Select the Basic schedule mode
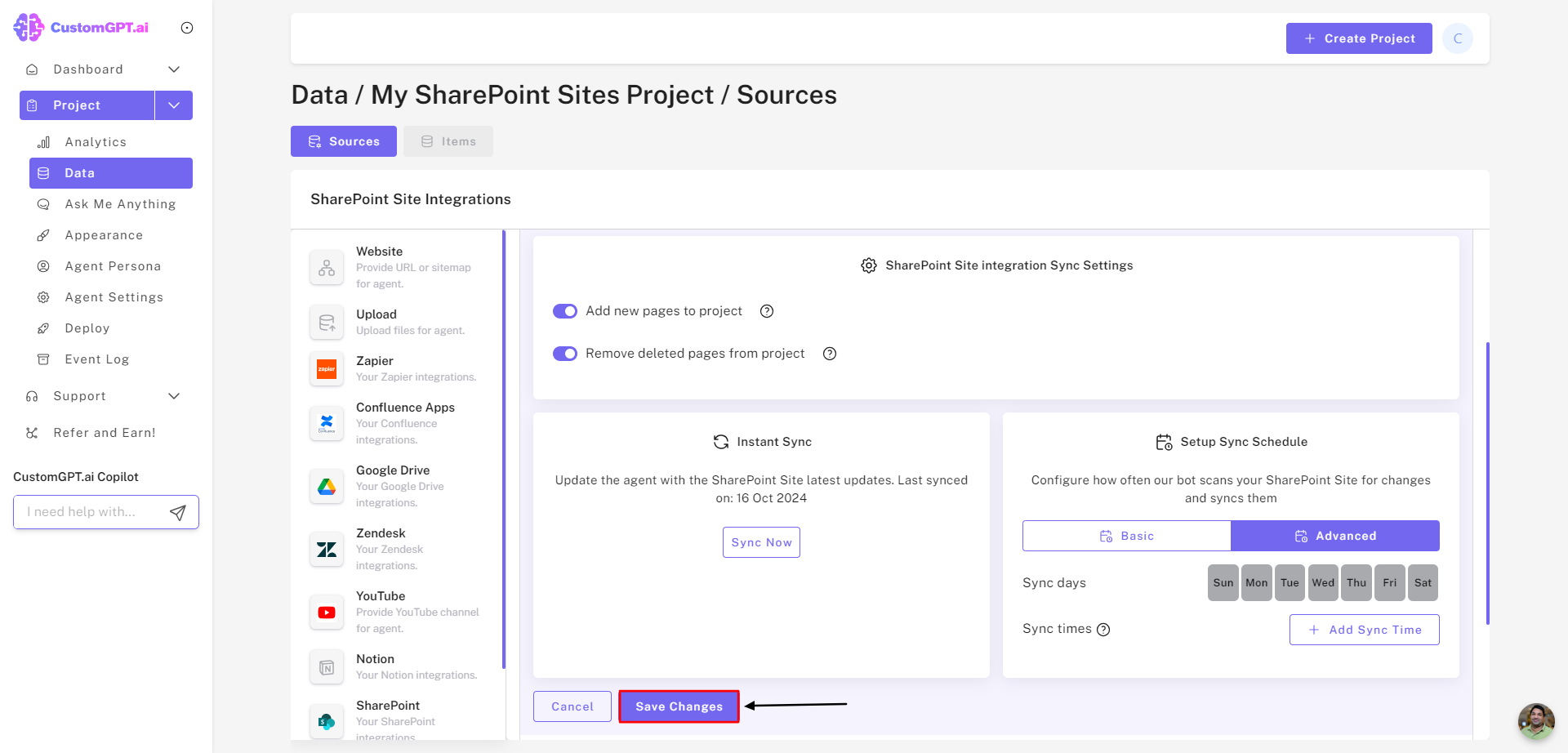The height and width of the screenshot is (753, 1568). pyautogui.click(x=1127, y=536)
